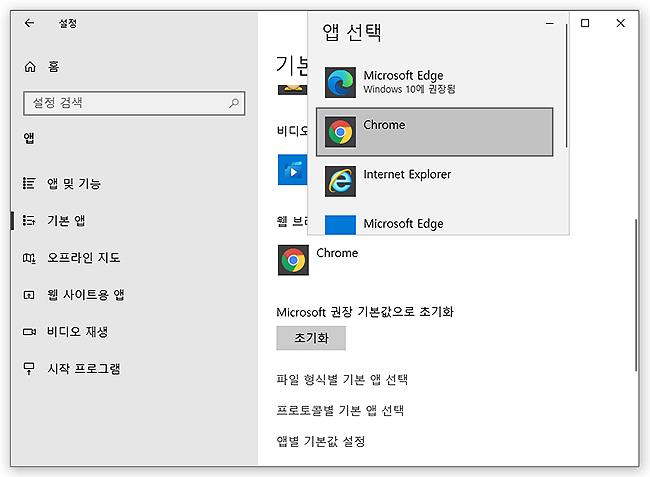
Task: Click the home icon in sidebar
Action: 30,66
